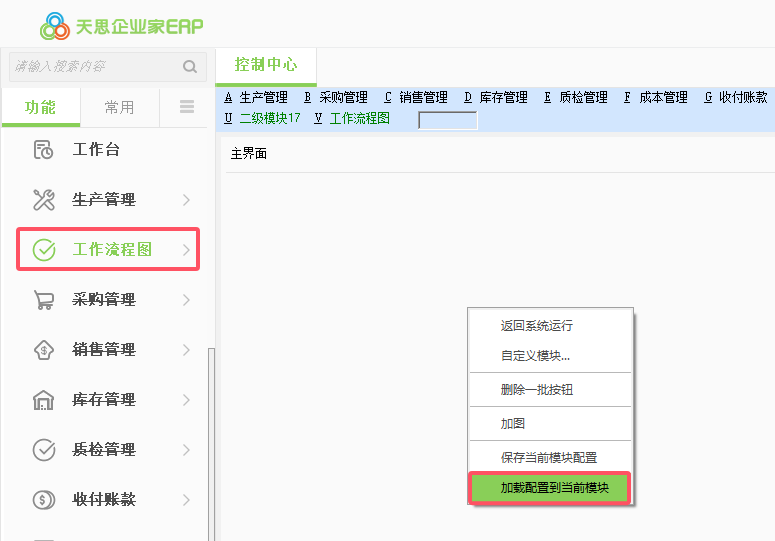Open the 二级模块17 link

[x=269, y=118]
